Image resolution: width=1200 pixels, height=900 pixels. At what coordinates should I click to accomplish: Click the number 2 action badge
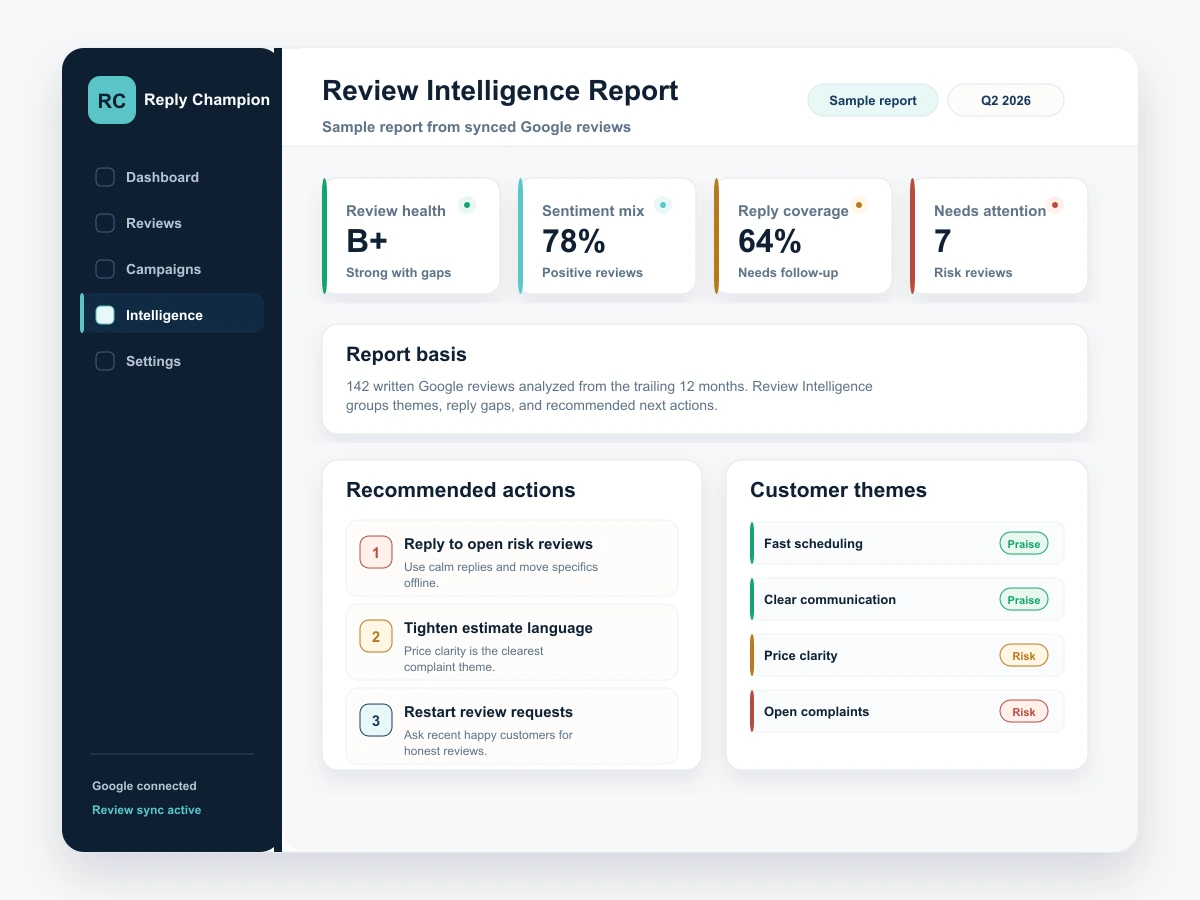tap(376, 636)
